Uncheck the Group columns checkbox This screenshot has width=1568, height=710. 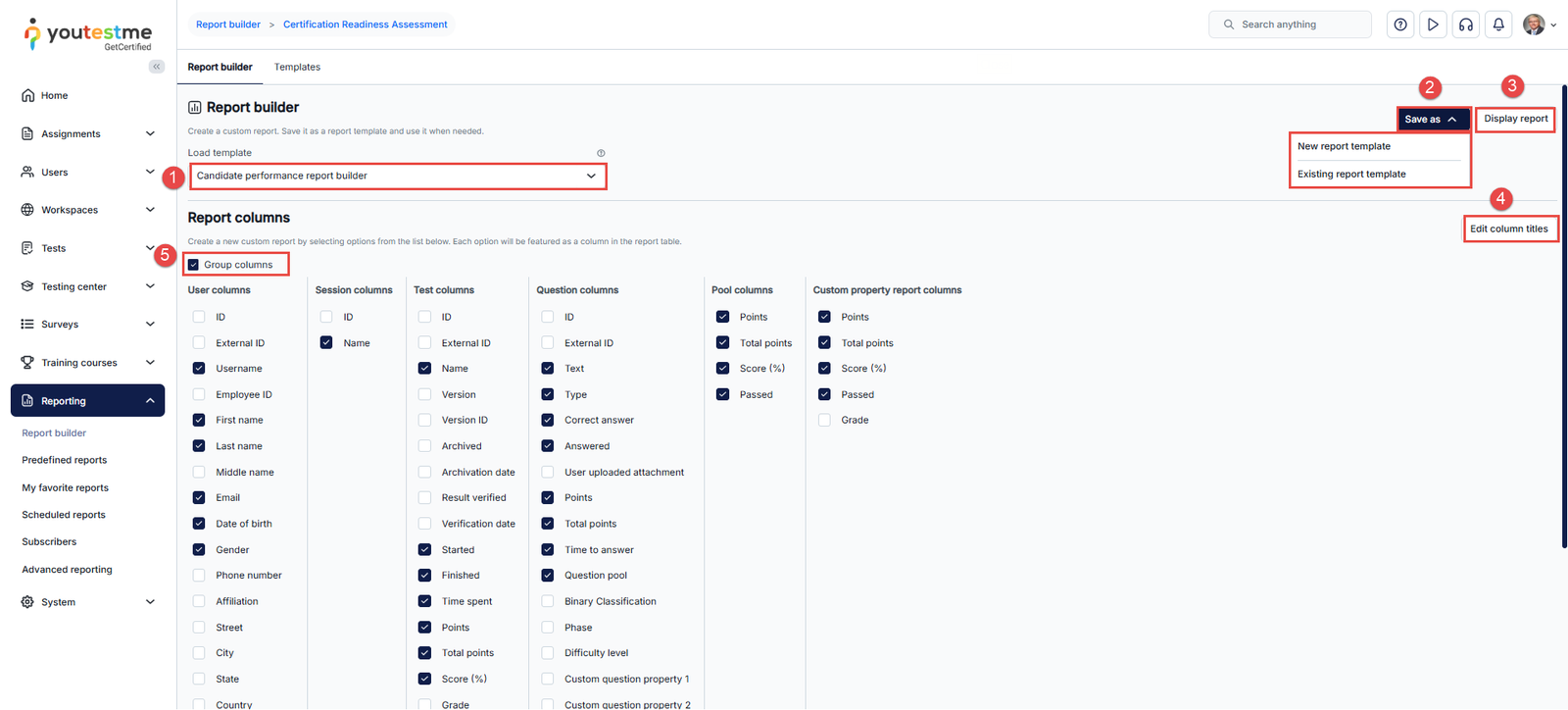coord(194,265)
